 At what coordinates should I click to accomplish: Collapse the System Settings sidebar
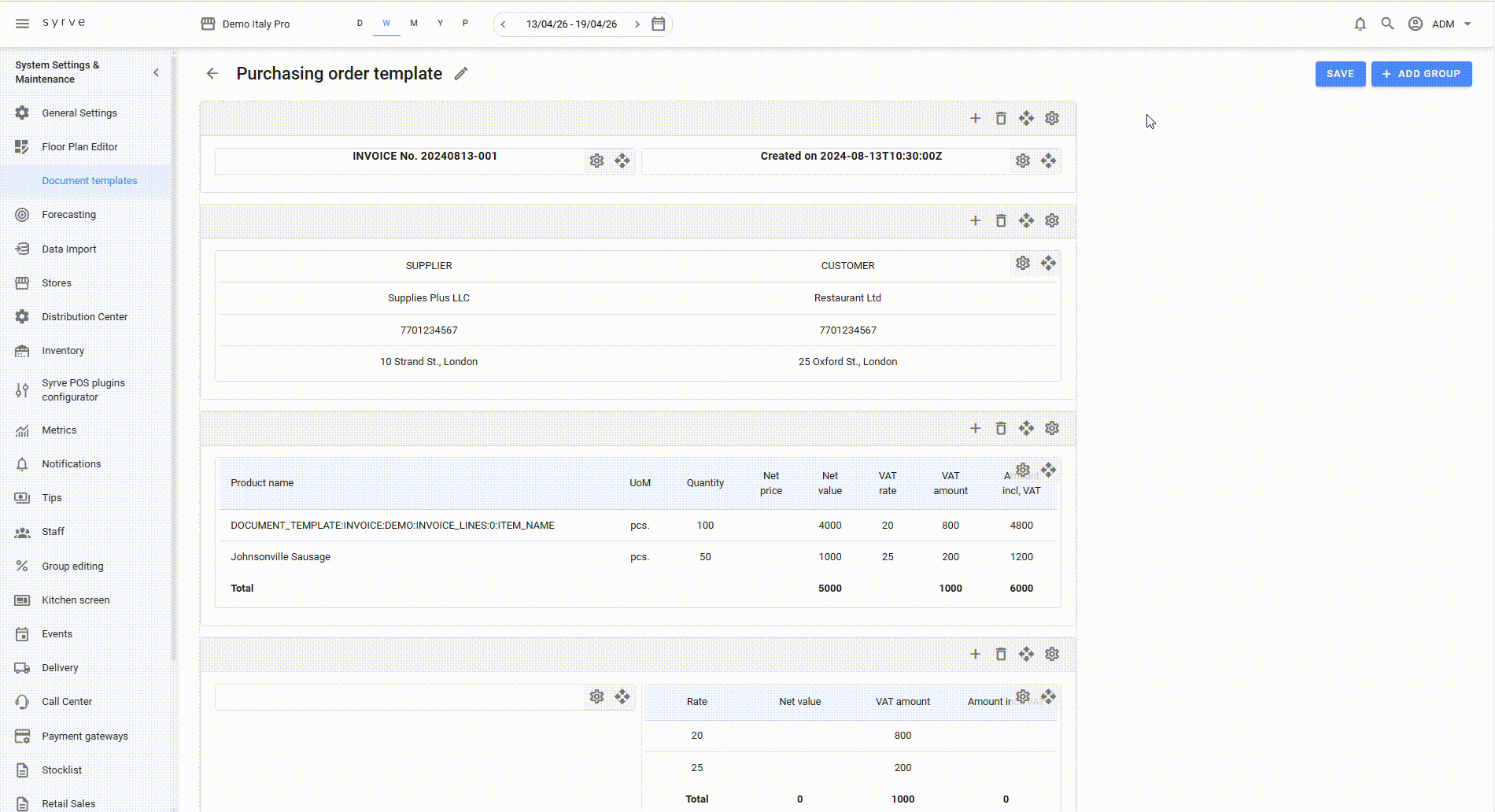pyautogui.click(x=156, y=72)
